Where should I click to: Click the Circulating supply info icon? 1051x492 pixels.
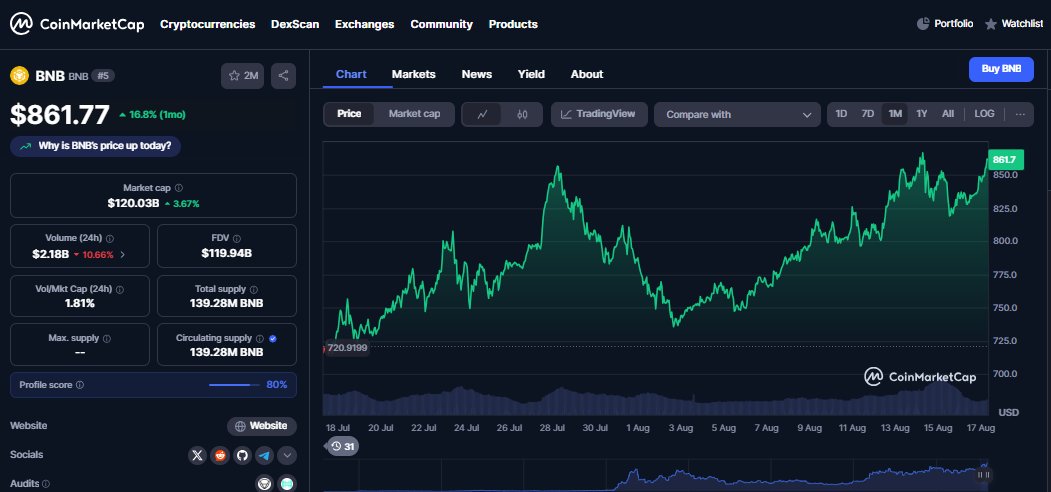(x=259, y=339)
